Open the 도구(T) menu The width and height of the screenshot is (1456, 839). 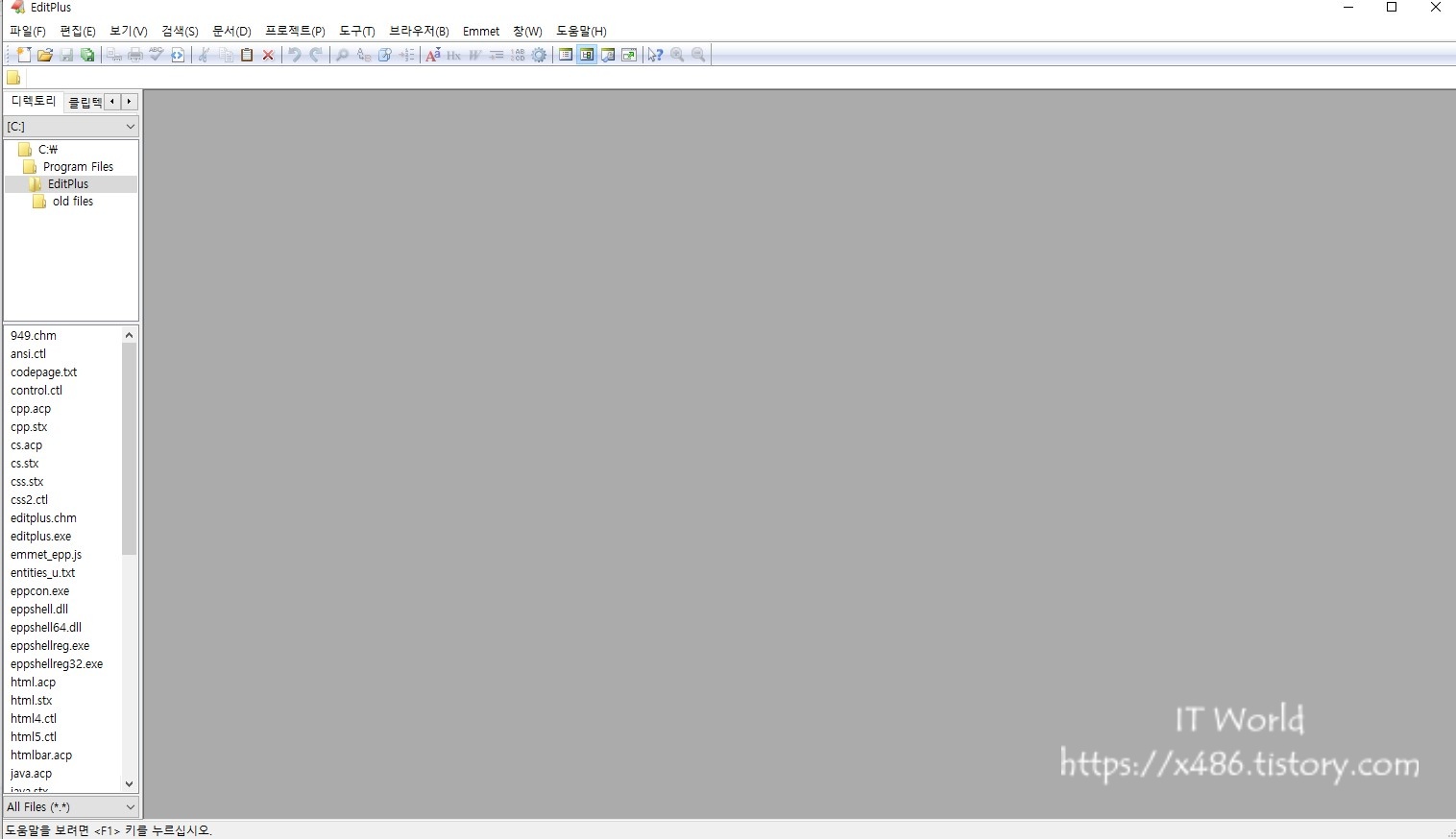click(357, 31)
